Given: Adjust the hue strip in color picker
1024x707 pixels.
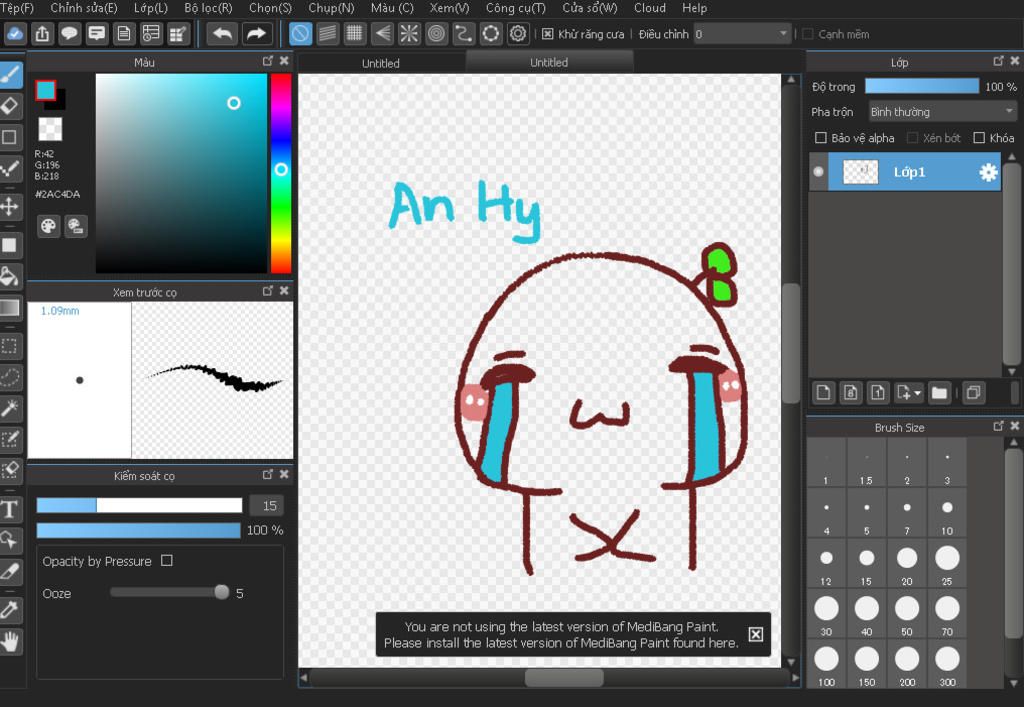Looking at the screenshot, I should pos(281,173).
